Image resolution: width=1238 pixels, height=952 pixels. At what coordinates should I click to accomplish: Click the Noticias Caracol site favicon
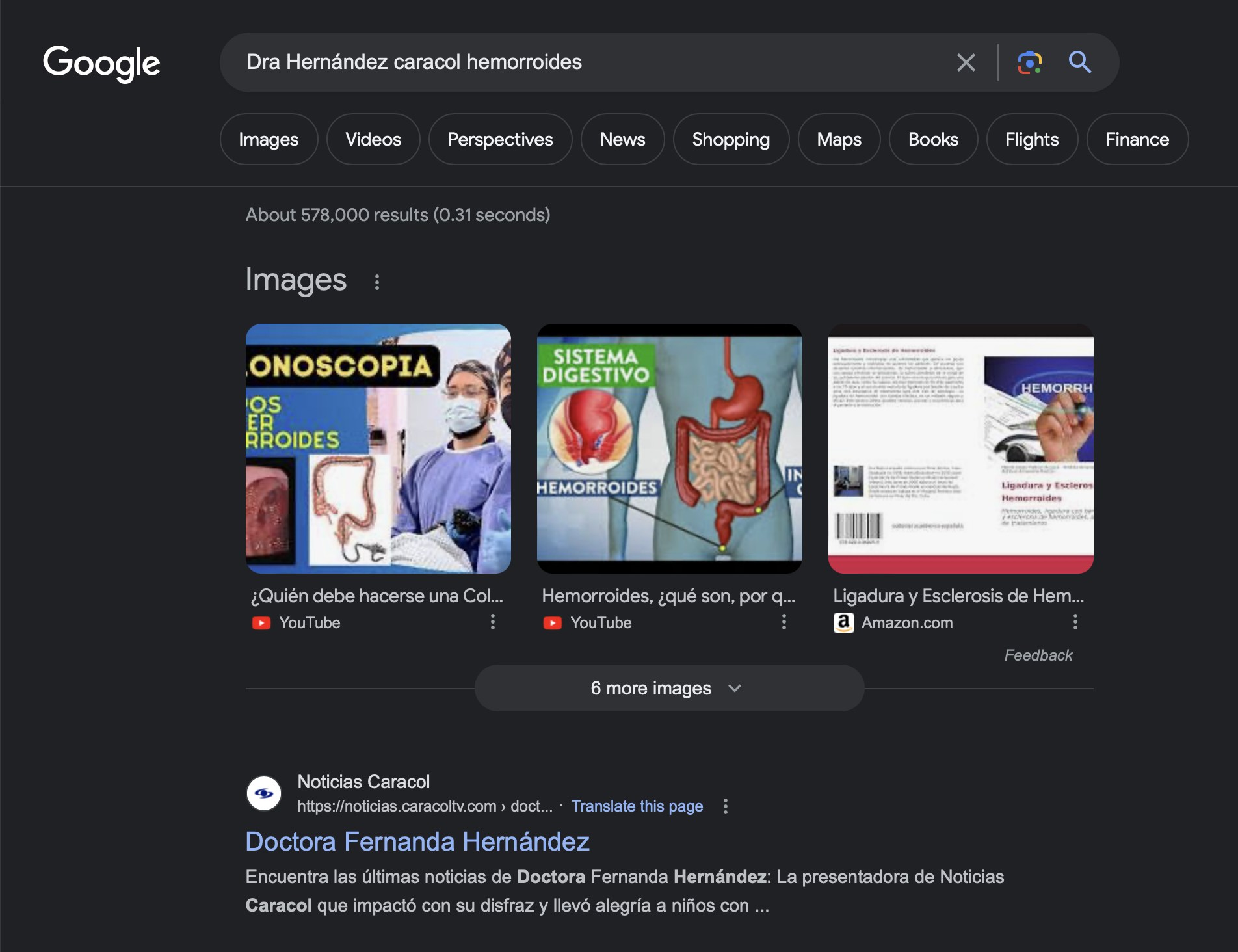264,793
